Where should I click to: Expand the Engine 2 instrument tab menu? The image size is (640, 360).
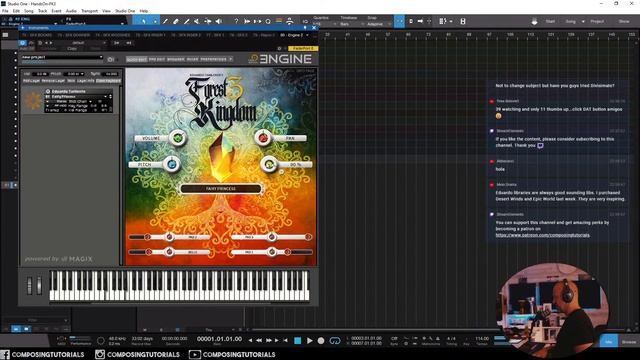(x=307, y=36)
